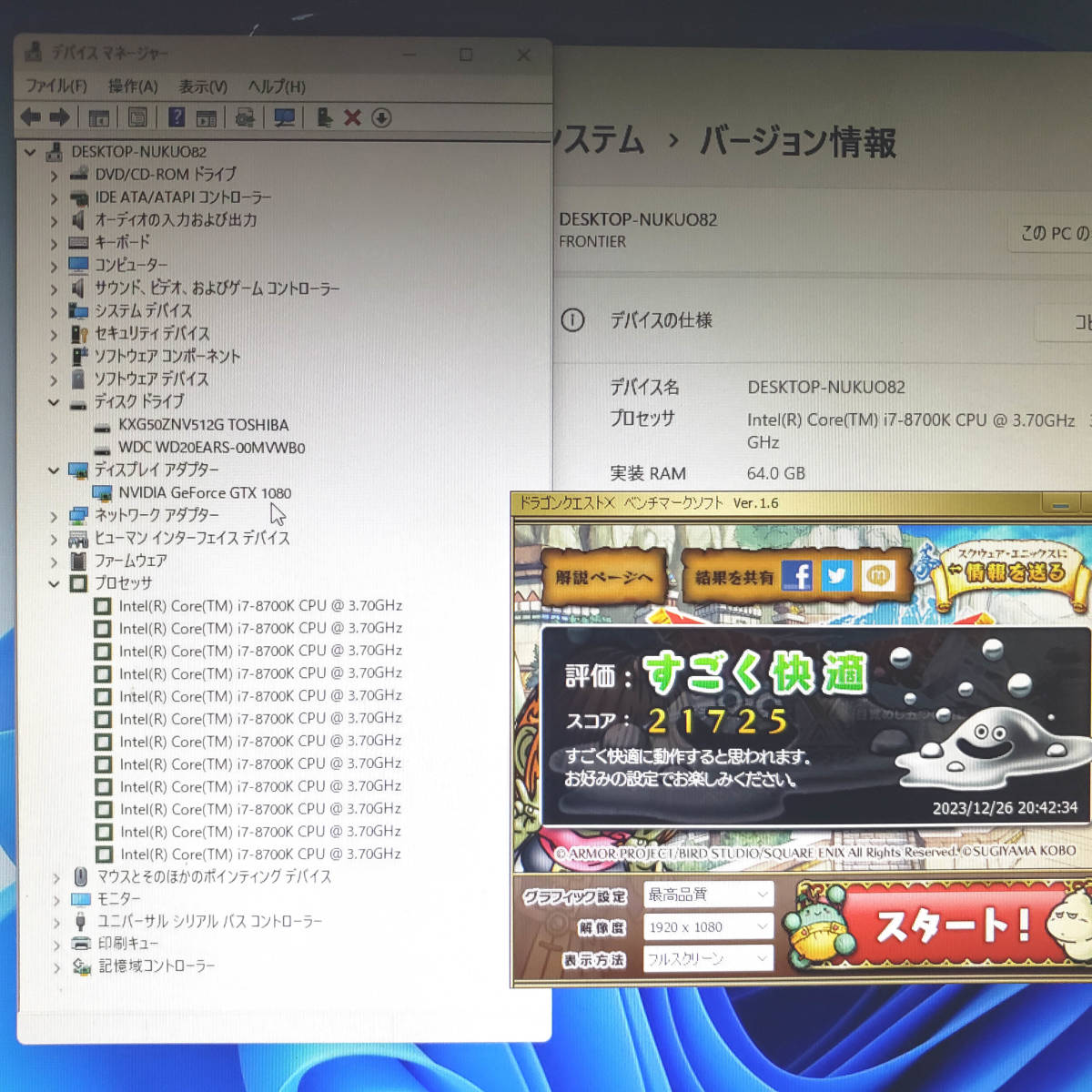This screenshot has height=1092, width=1092.
Task: Select WDC WD20EARS-00MVWB0 disk drive
Action: pos(211,448)
